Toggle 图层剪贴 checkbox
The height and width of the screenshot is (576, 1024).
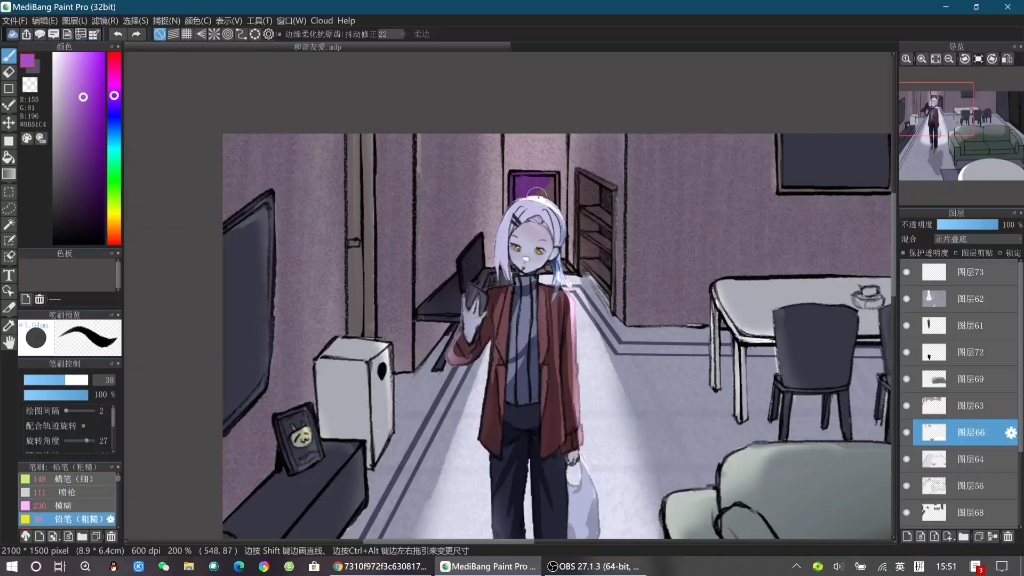click(956, 253)
